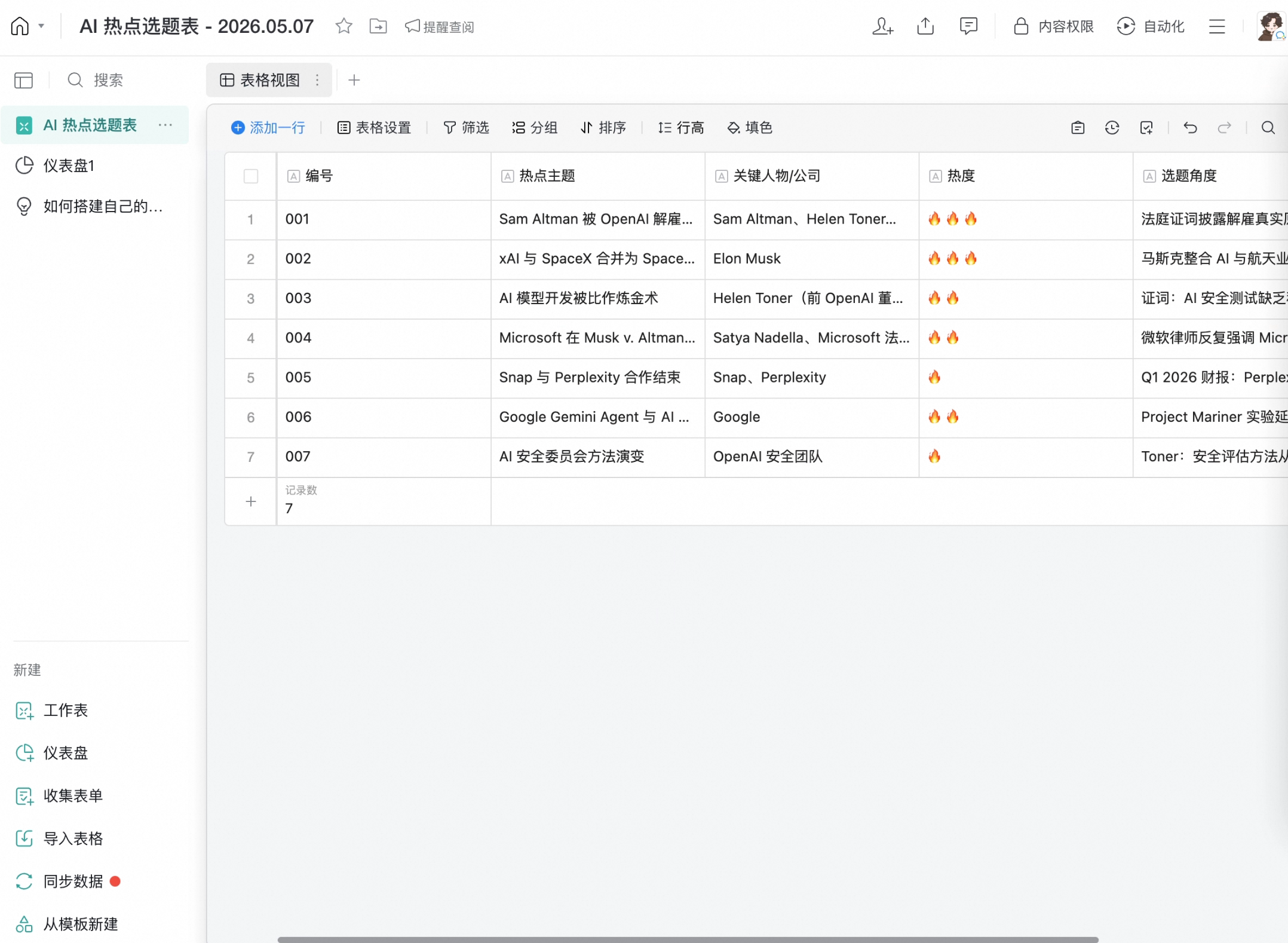Click 从模板新建
The image size is (1288, 943).
click(x=66, y=924)
